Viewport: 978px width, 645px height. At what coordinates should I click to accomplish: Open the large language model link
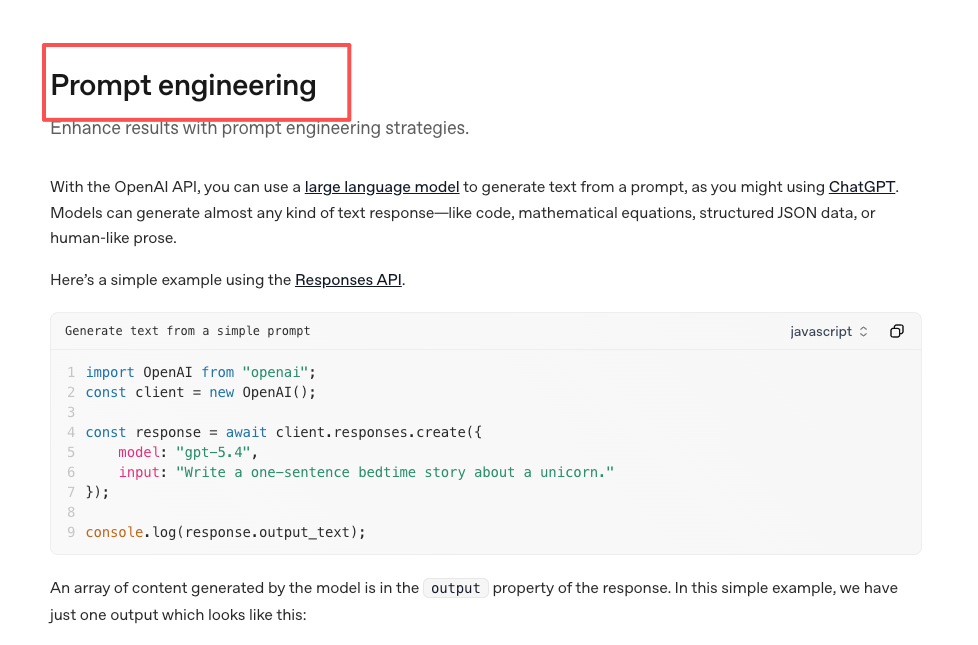pos(382,187)
